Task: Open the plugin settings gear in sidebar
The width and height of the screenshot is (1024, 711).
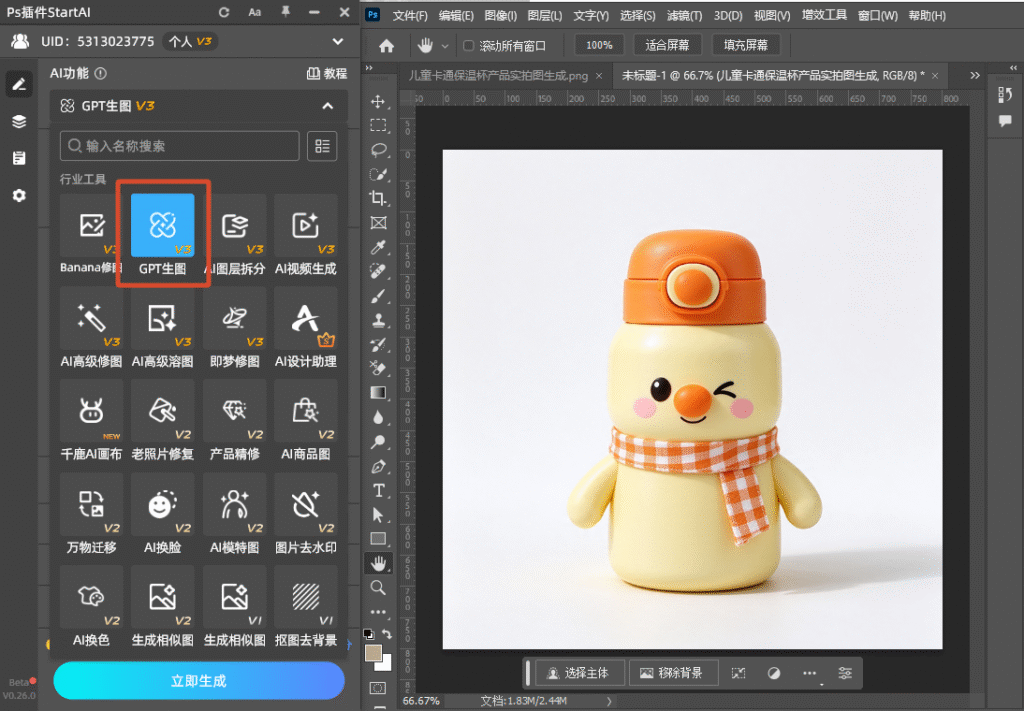Action: [19, 195]
